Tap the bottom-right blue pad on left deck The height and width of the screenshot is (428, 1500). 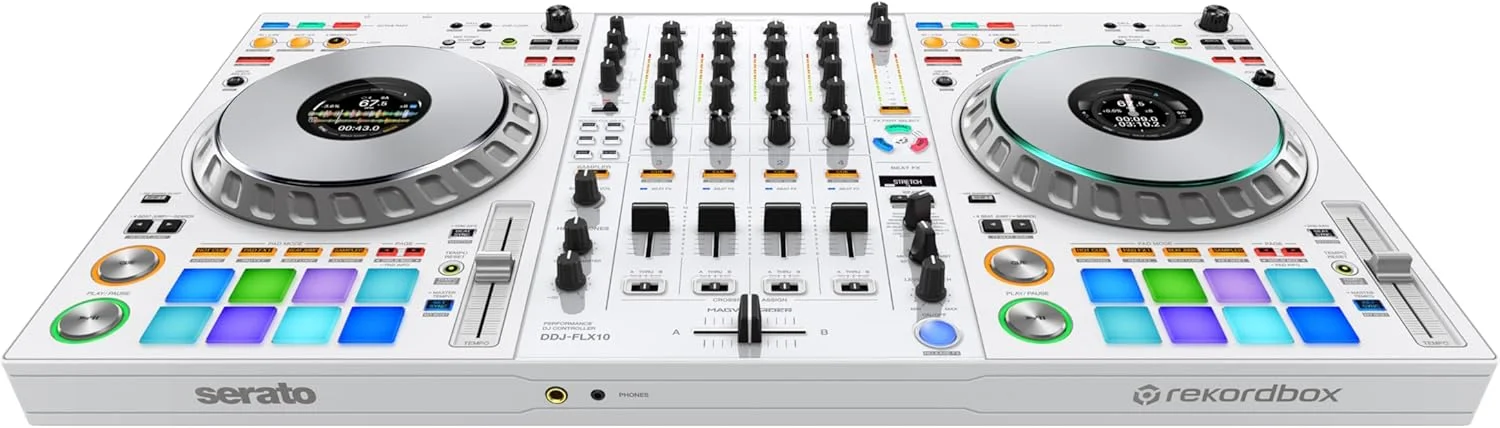[x=369, y=325]
